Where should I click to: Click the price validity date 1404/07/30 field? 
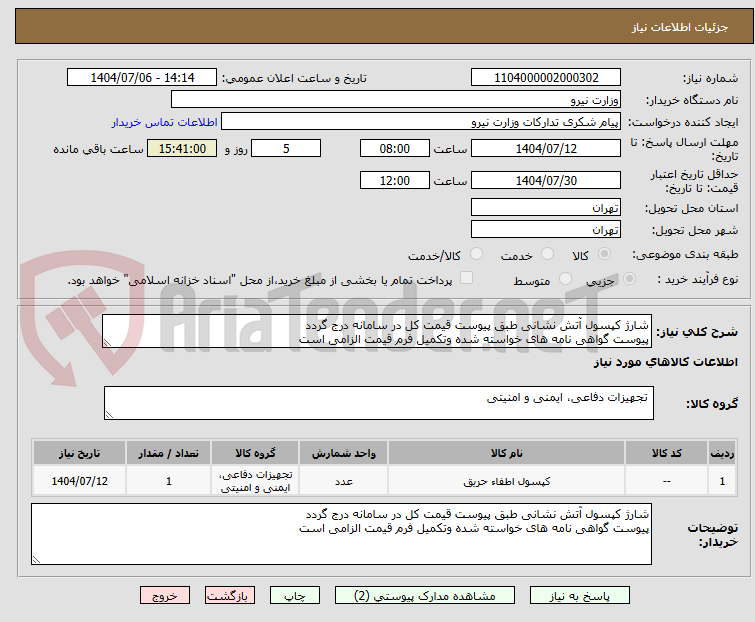click(x=546, y=181)
